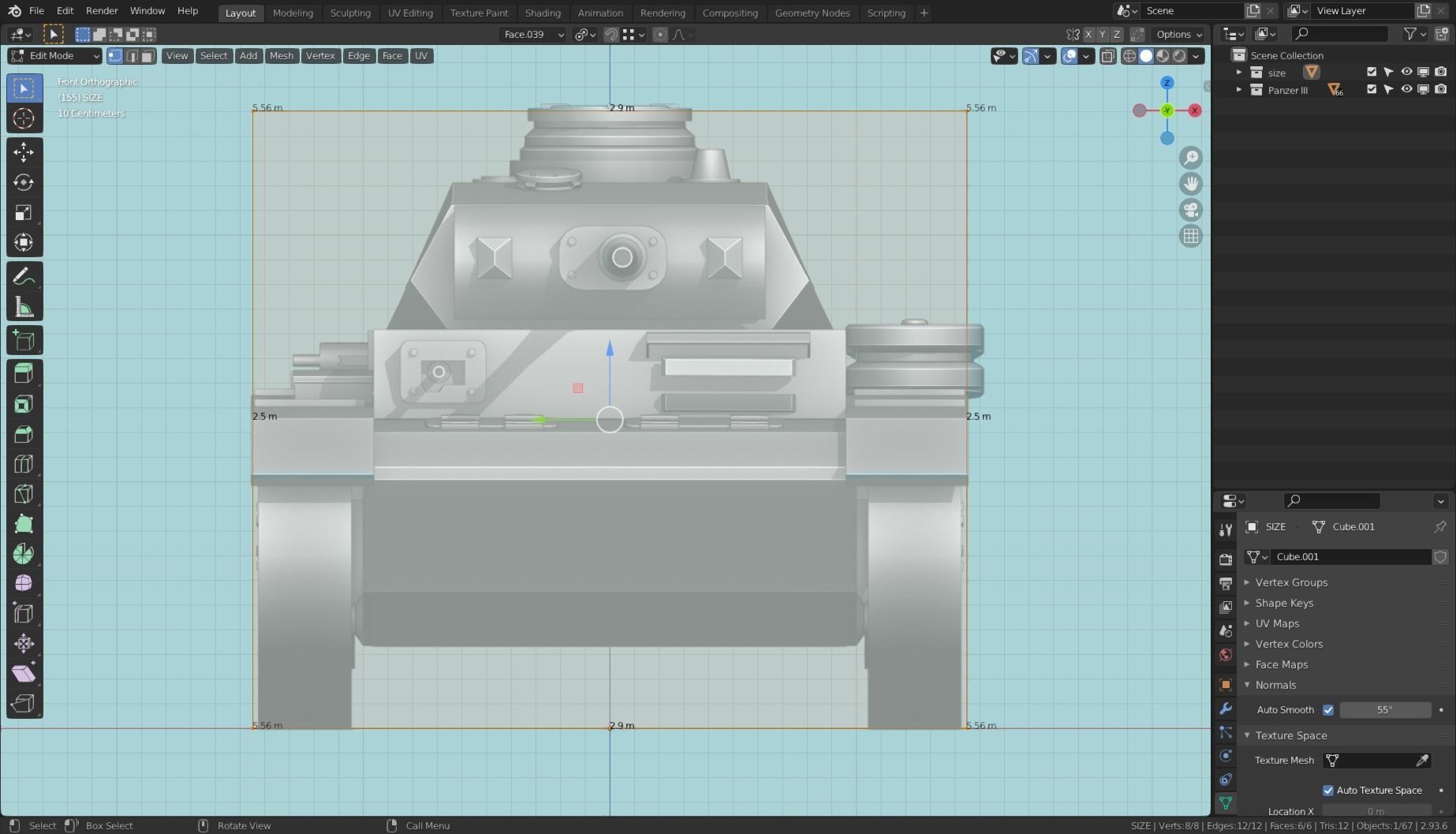Select the Transform tool
Viewport: 1456px width, 834px height.
click(24, 242)
